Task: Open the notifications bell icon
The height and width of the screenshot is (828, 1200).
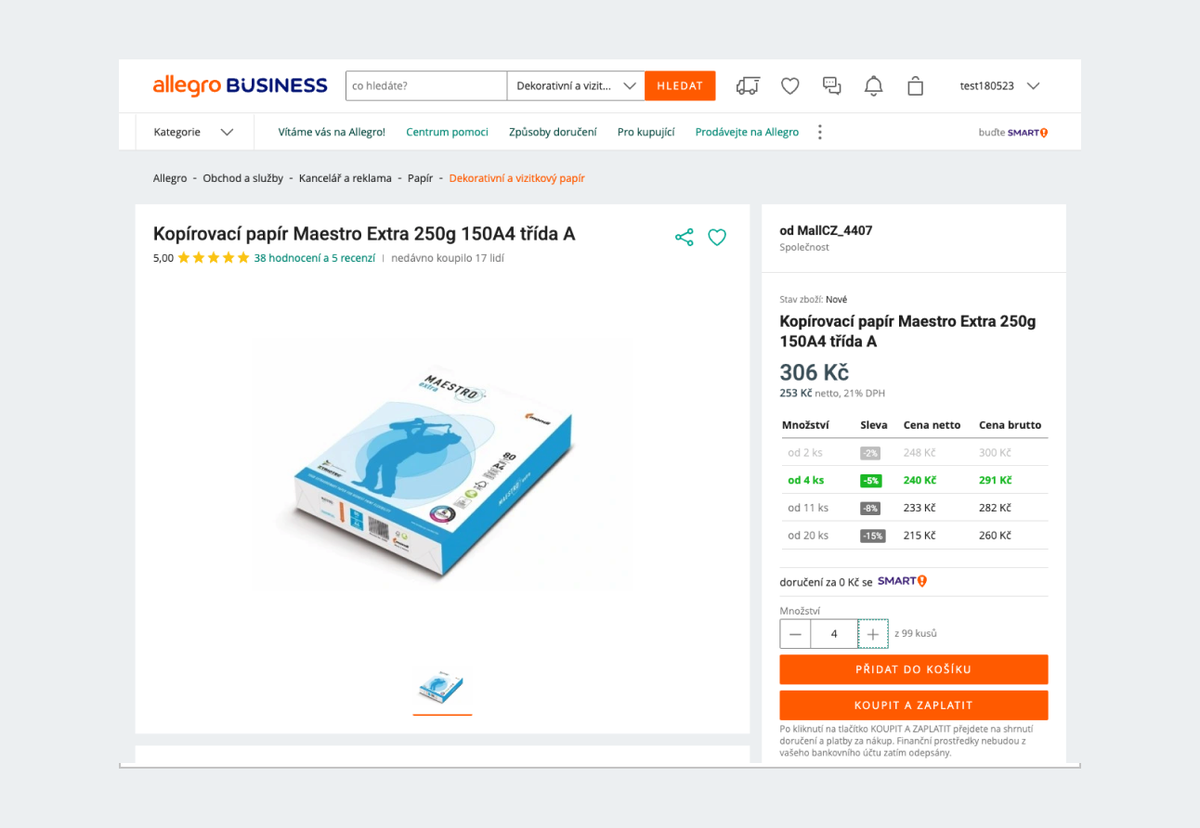Action: point(873,86)
